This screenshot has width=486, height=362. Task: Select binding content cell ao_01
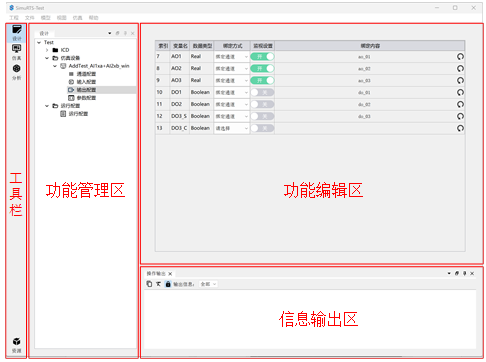pos(364,57)
